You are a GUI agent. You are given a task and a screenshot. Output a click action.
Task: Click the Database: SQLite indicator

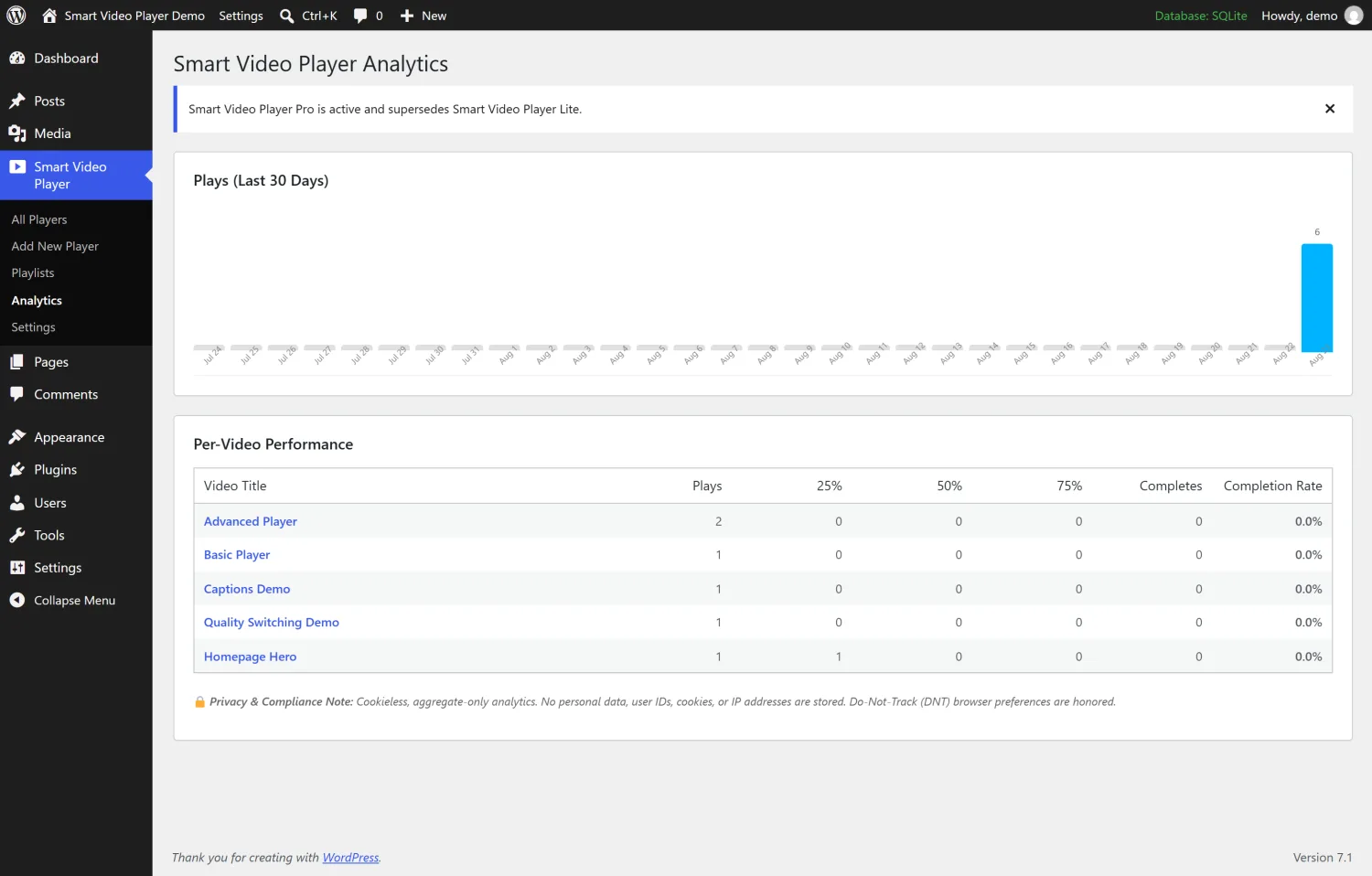tap(1201, 16)
